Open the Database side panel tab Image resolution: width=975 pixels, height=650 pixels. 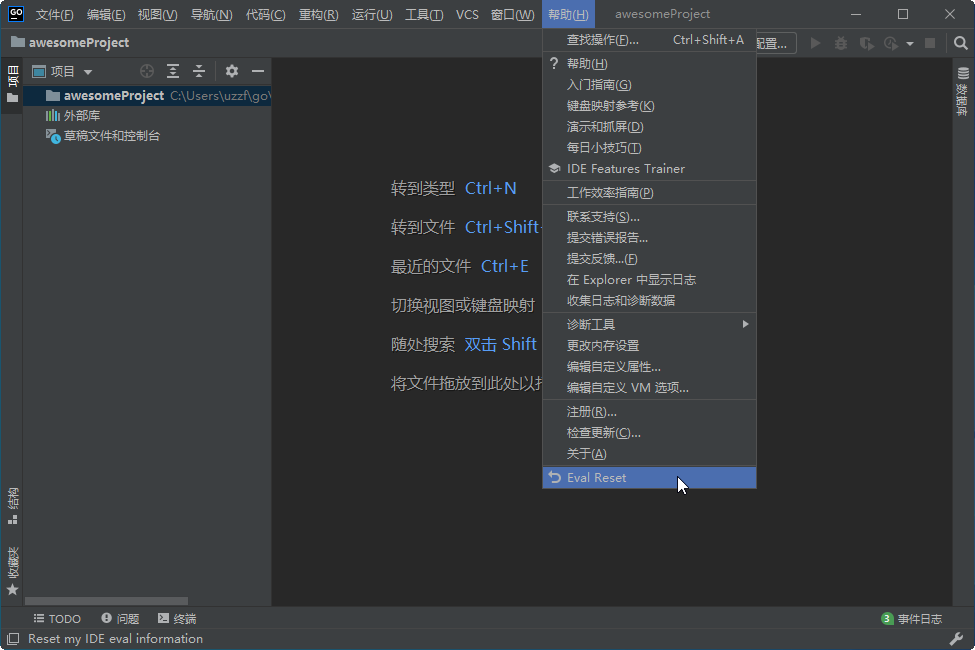[x=963, y=91]
